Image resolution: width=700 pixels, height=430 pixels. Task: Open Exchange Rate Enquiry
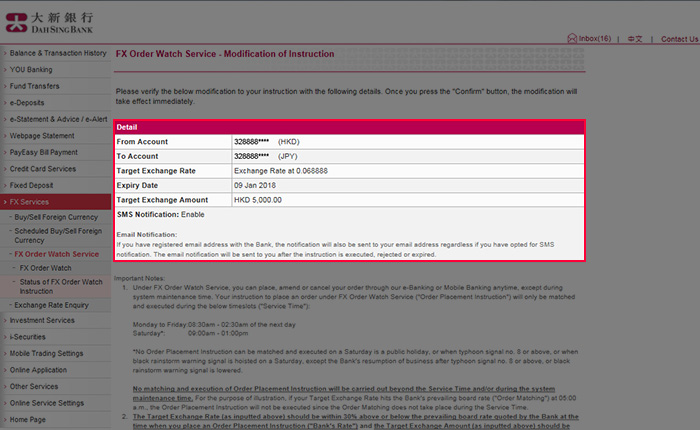(x=51, y=305)
